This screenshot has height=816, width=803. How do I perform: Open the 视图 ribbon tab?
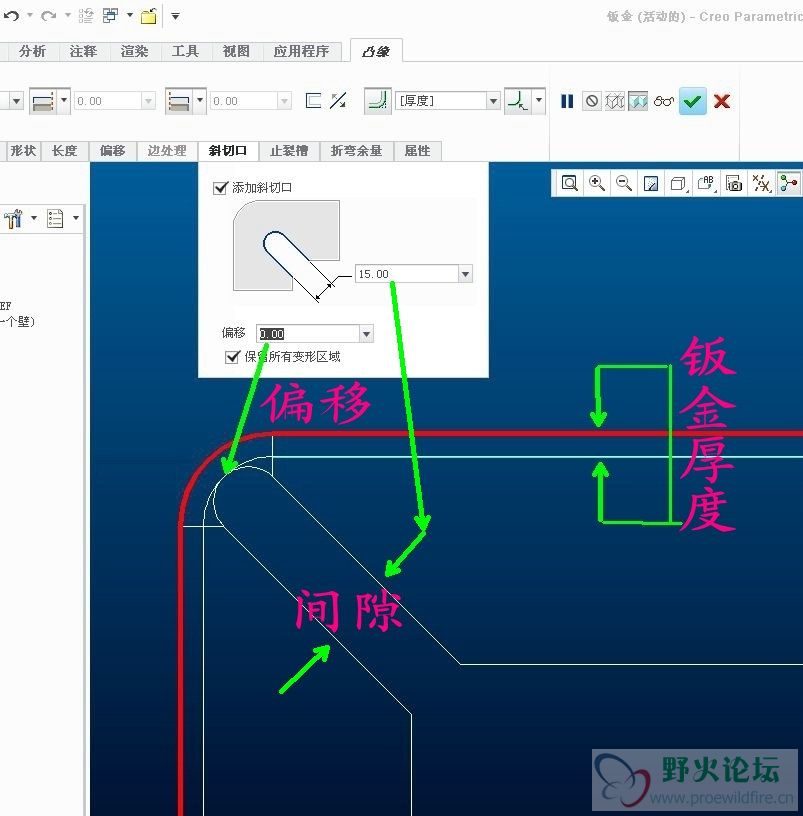[236, 51]
